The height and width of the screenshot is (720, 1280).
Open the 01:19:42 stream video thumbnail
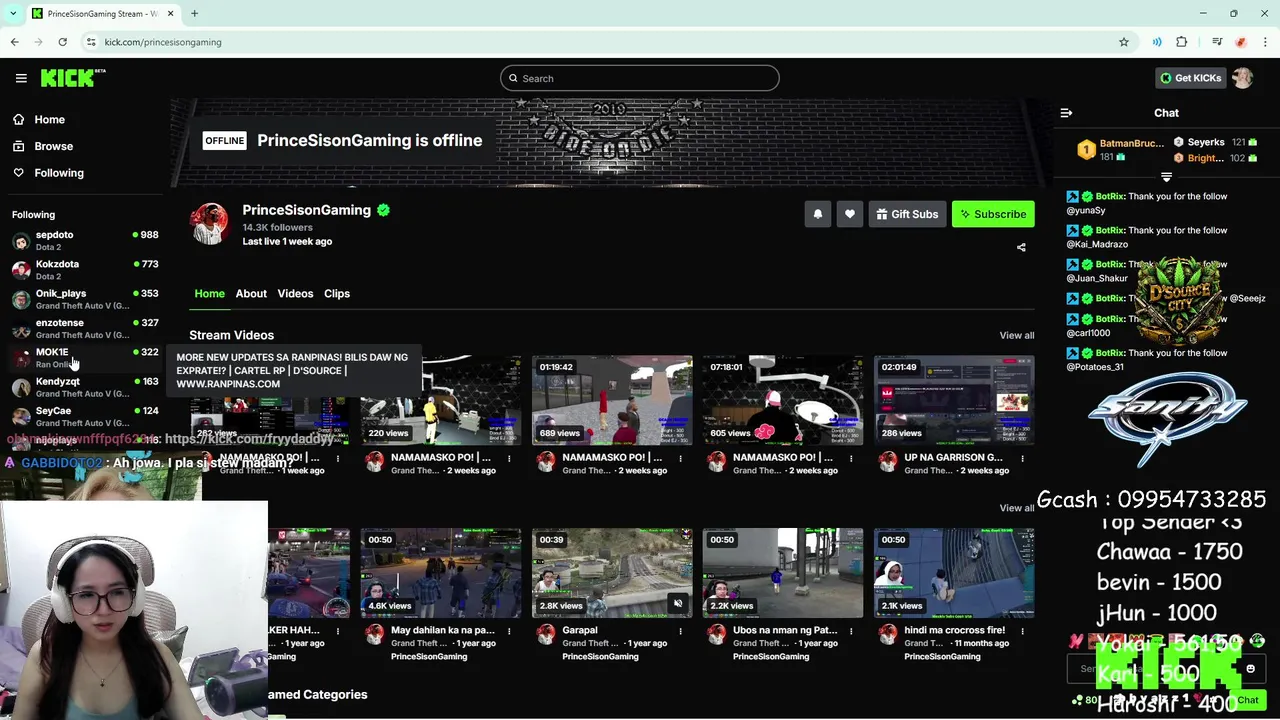[x=612, y=400]
